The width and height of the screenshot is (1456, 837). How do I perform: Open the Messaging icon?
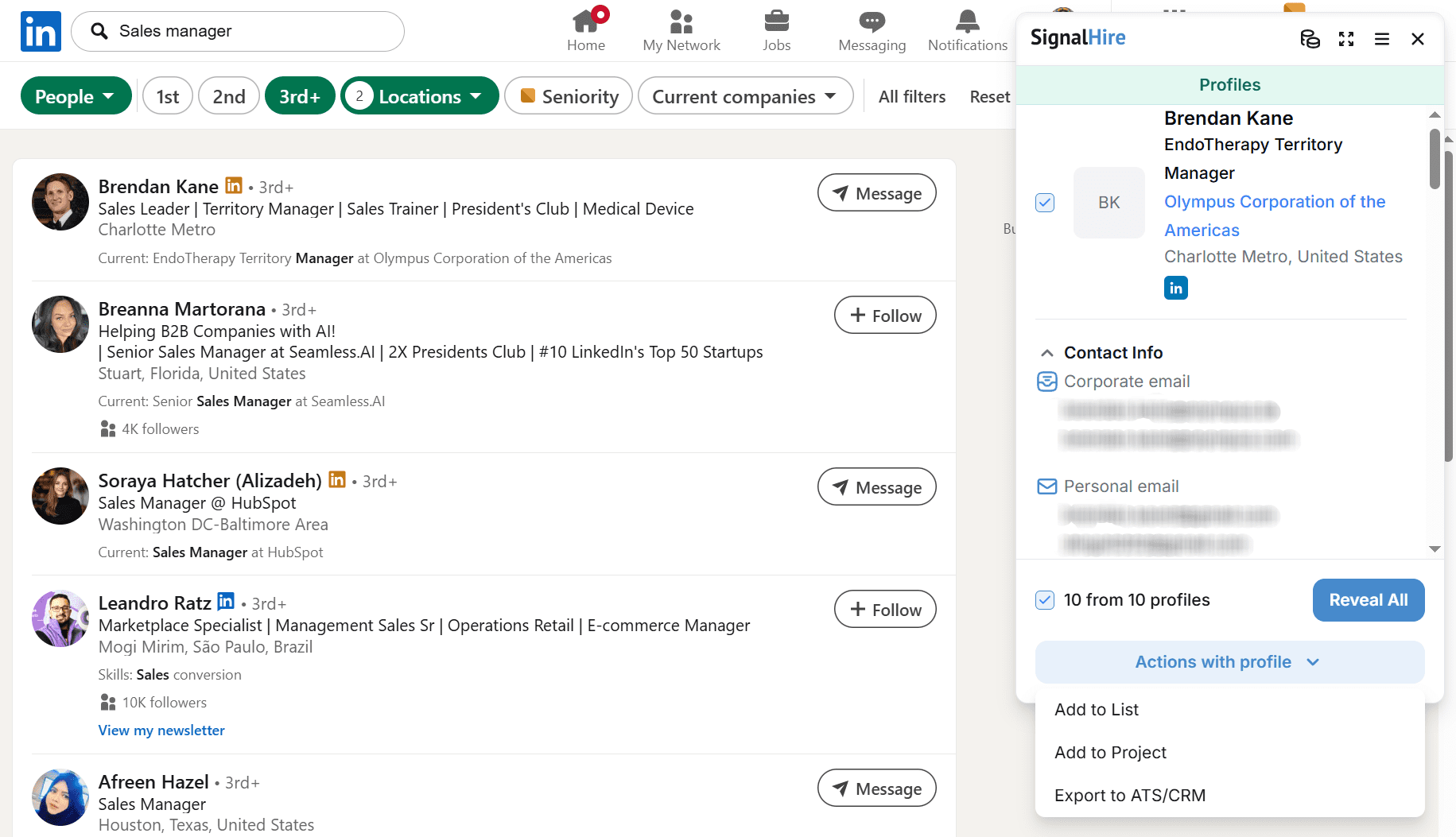click(x=872, y=21)
